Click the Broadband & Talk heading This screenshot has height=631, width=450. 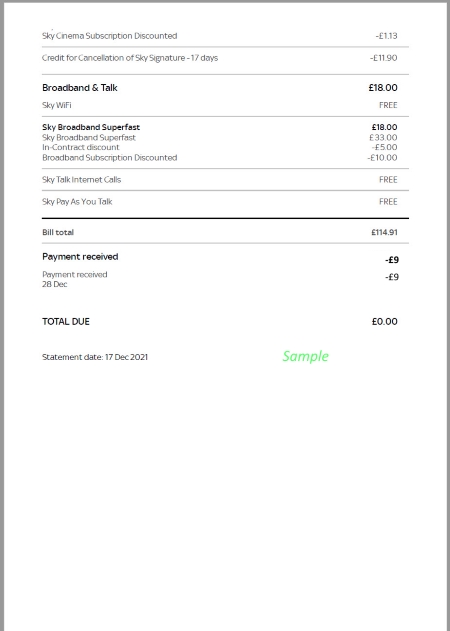(x=80, y=88)
